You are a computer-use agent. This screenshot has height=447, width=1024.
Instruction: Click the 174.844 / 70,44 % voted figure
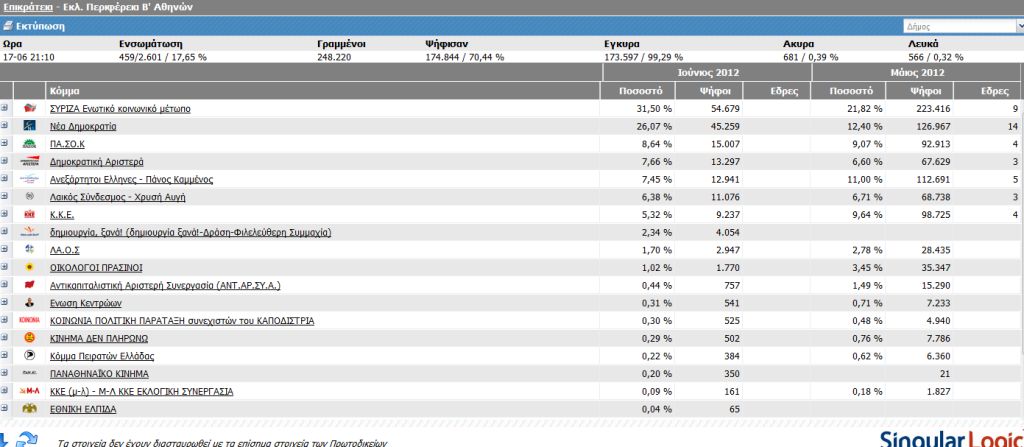point(464,57)
